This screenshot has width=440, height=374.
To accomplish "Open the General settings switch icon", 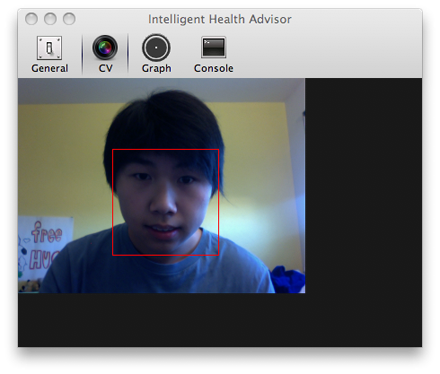I will [49, 48].
